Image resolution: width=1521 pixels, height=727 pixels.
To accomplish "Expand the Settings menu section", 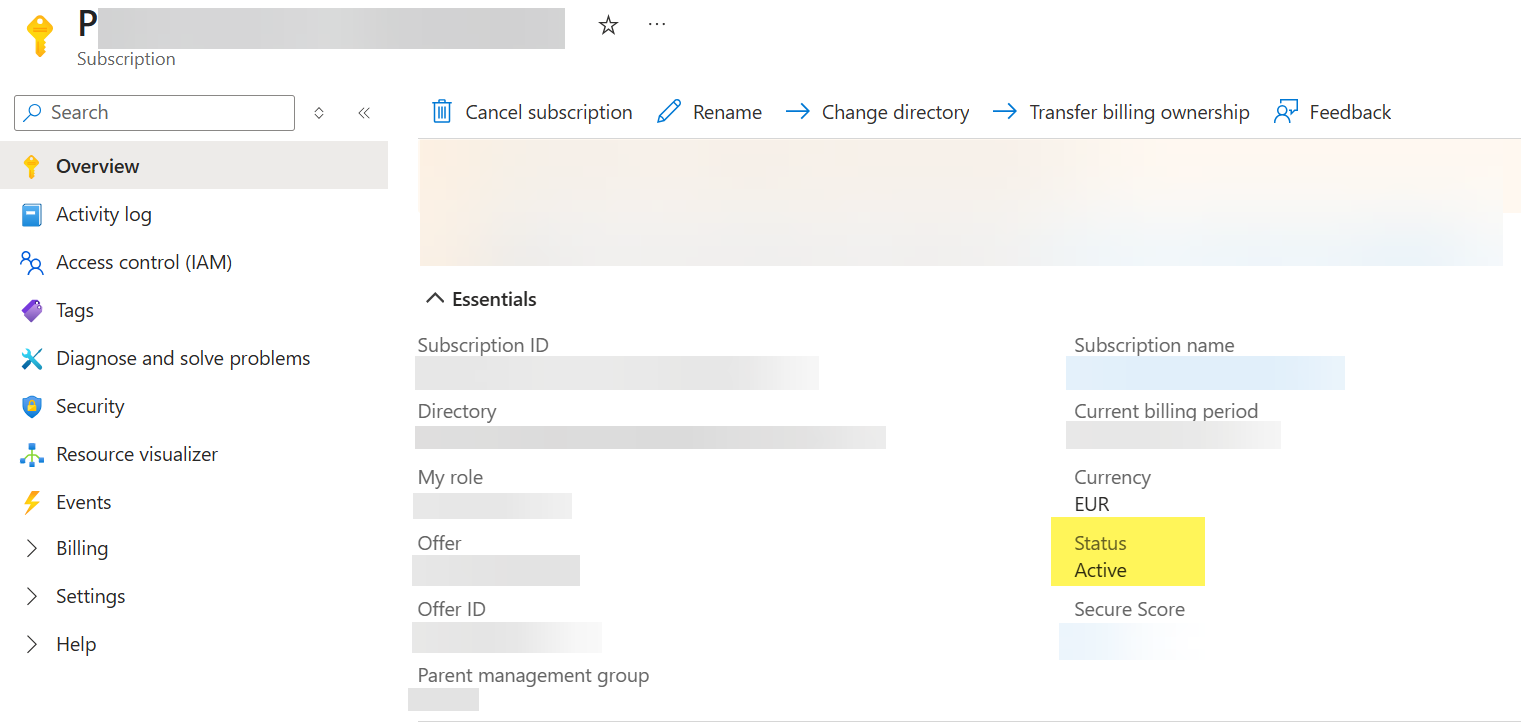I will click(32, 596).
